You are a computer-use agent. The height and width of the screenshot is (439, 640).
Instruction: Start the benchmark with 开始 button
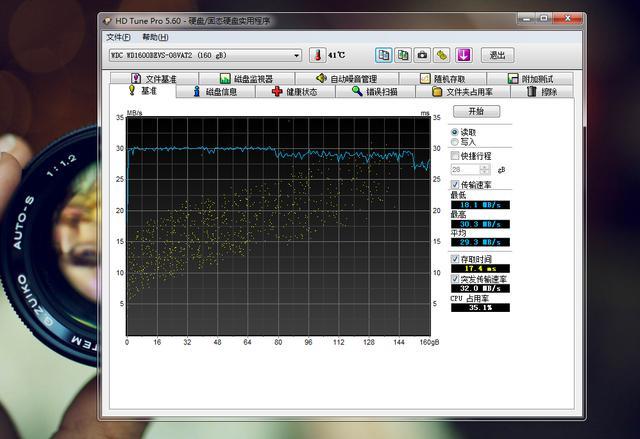(476, 111)
